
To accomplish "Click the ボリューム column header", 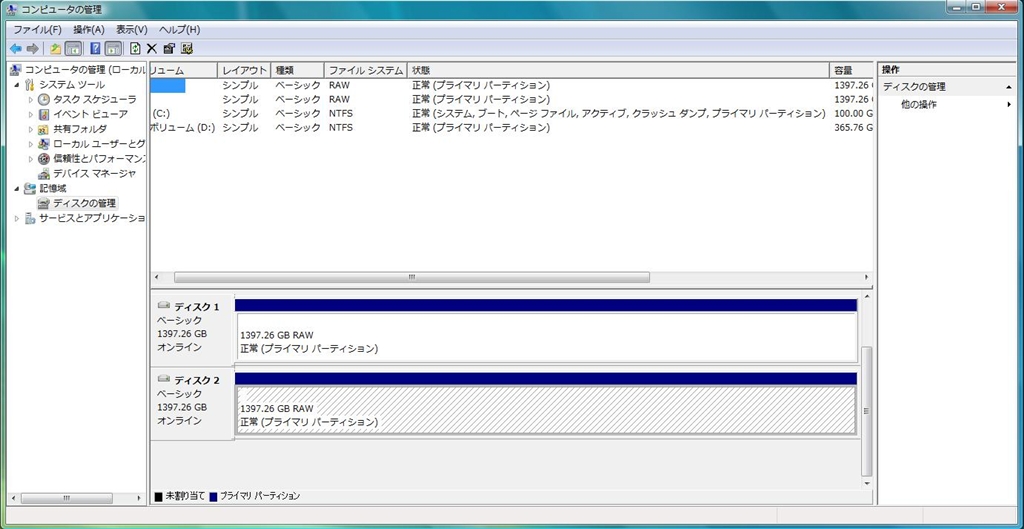I will pyautogui.click(x=184, y=70).
